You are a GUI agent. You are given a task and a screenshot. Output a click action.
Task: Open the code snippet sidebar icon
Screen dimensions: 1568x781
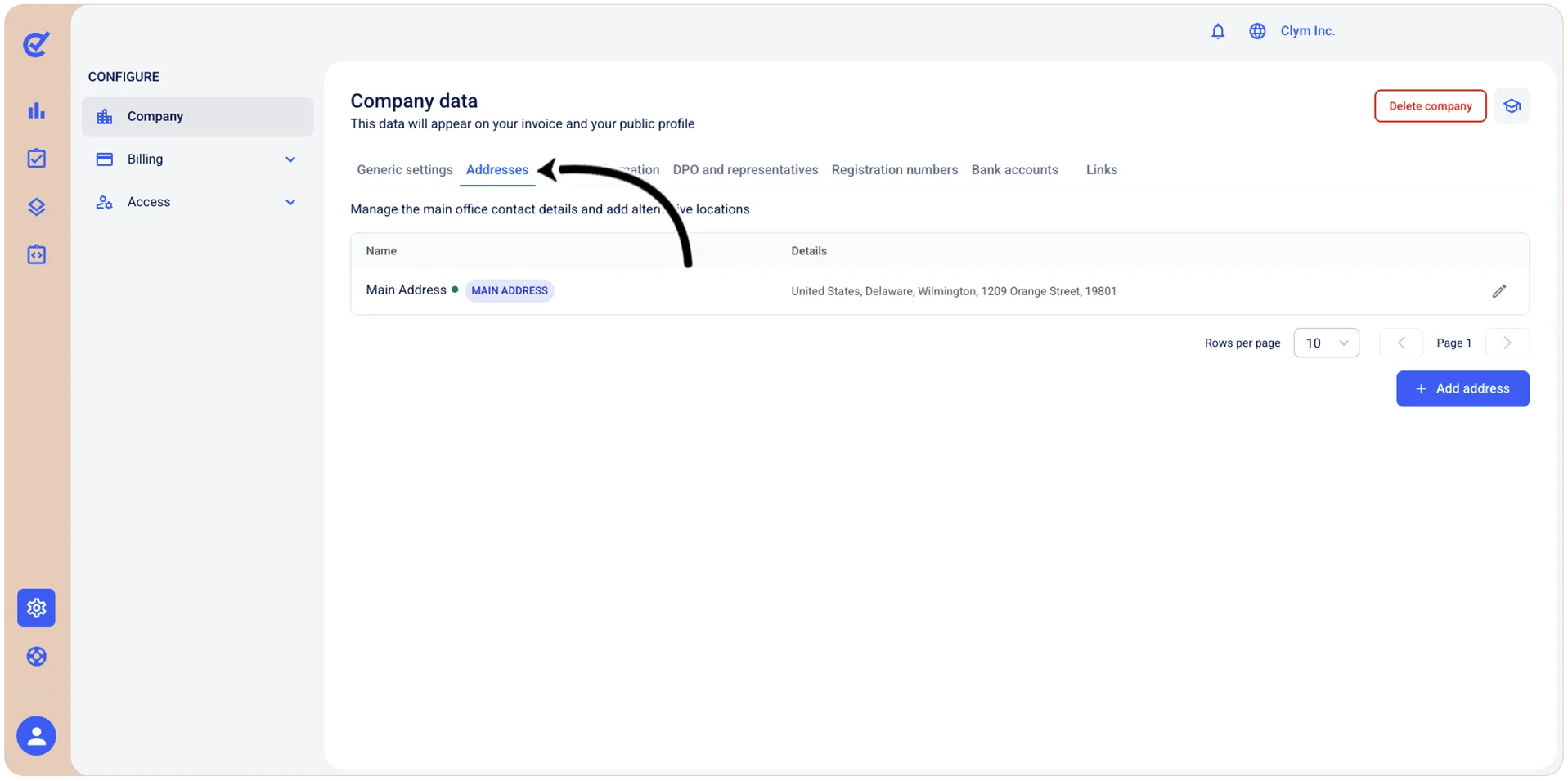36,254
